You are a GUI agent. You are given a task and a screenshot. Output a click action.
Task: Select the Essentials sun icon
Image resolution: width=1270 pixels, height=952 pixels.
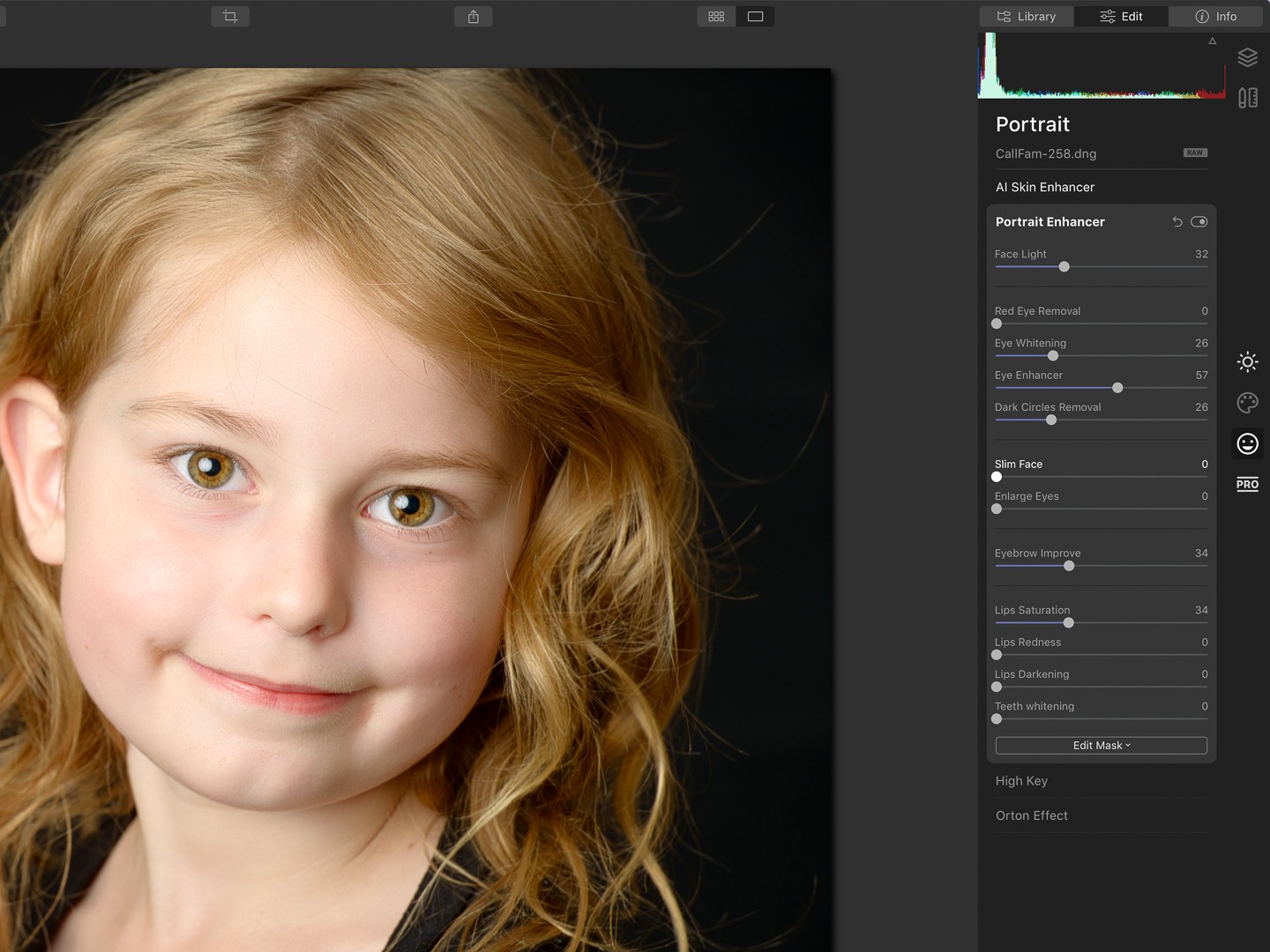tap(1247, 361)
